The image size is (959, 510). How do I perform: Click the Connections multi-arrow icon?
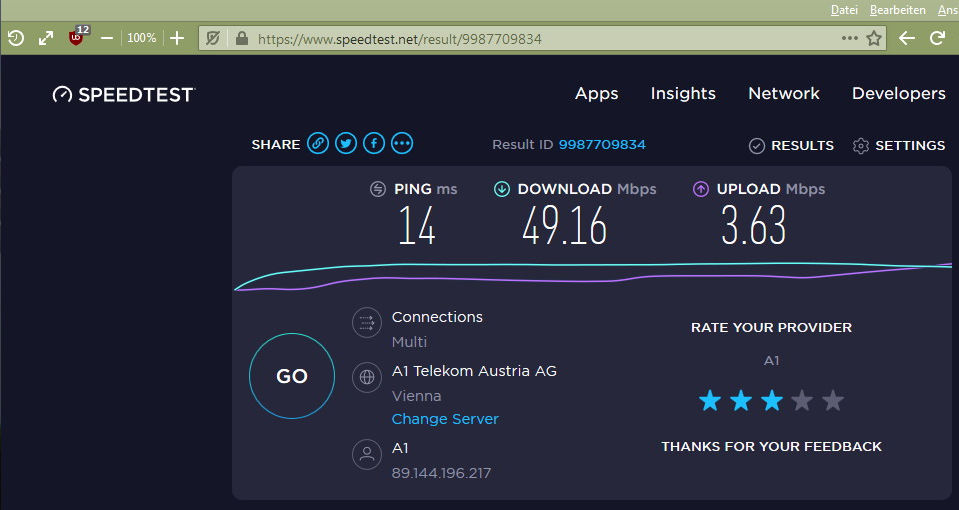point(367,322)
